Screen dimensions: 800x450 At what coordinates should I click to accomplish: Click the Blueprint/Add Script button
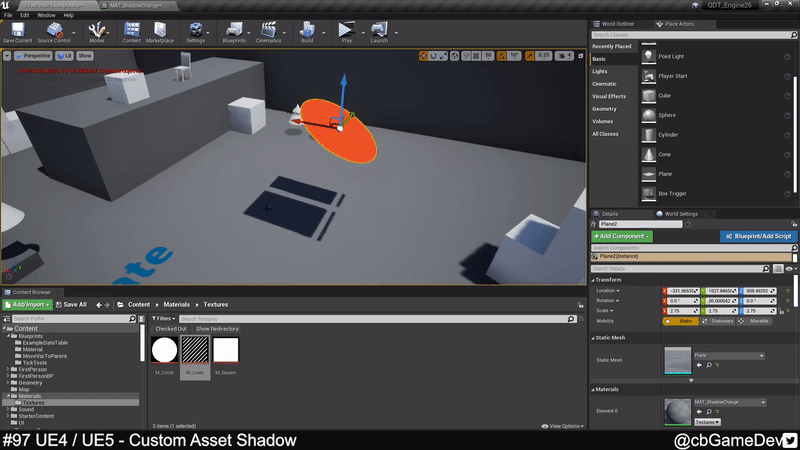point(758,236)
